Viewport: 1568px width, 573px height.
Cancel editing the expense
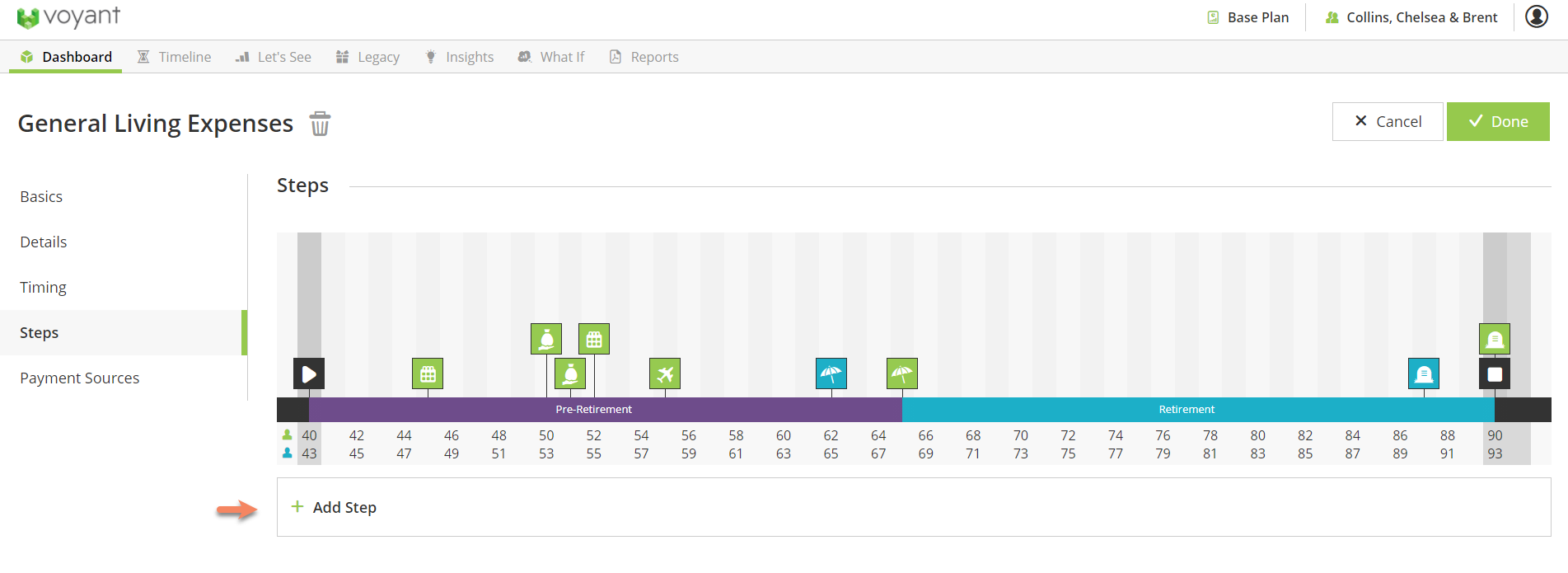[1388, 121]
